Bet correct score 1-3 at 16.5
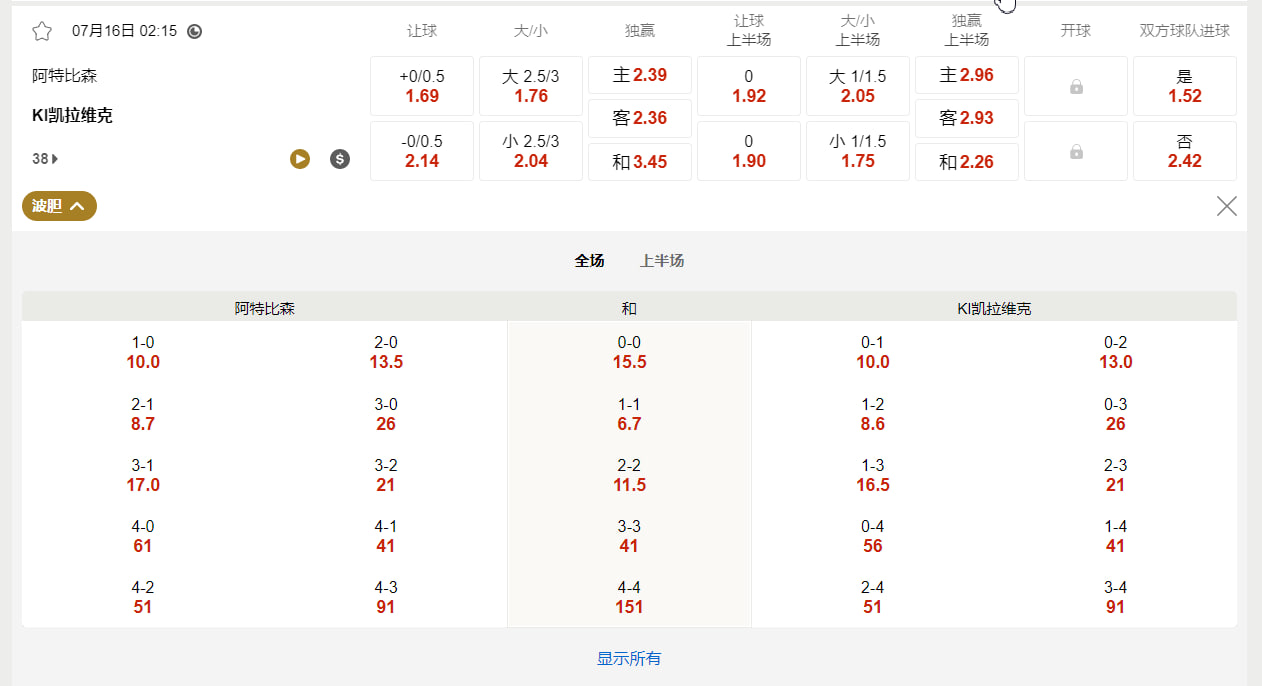The width and height of the screenshot is (1262, 686). 873,475
